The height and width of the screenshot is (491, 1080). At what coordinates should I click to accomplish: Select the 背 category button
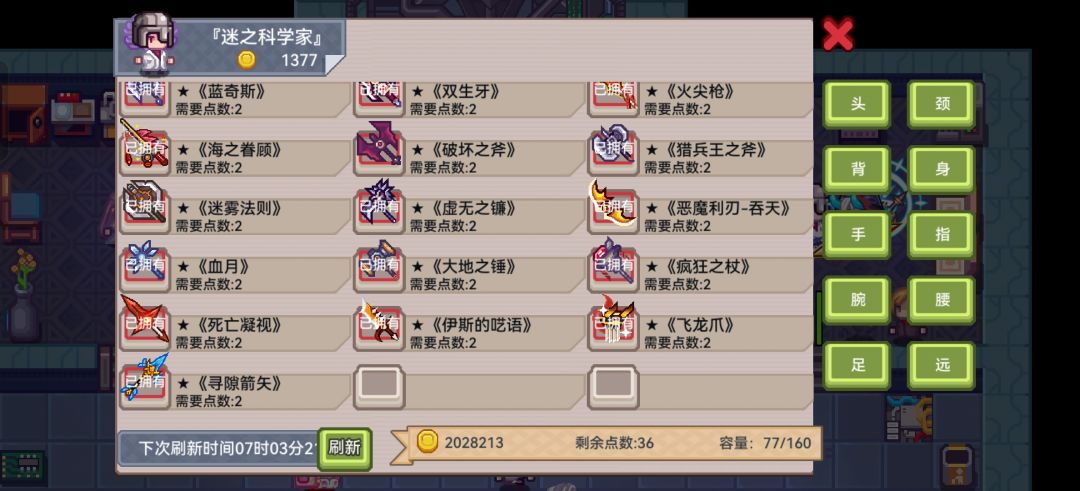point(858,169)
